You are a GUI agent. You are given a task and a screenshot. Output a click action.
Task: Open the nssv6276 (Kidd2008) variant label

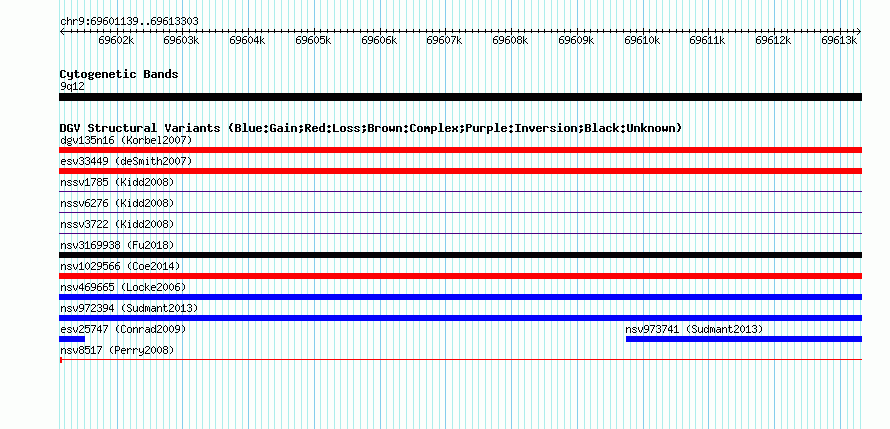[117, 203]
